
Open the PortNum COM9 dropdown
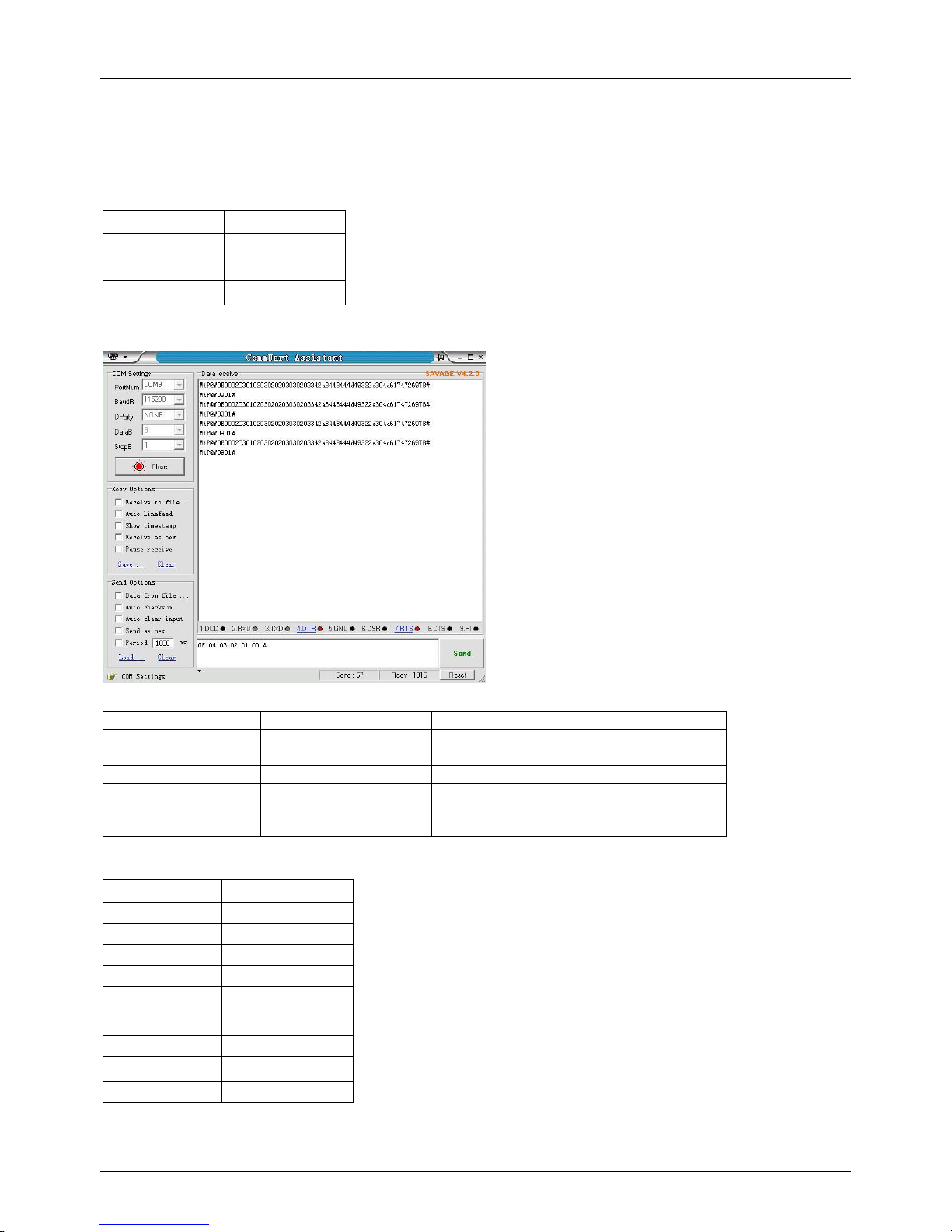click(x=179, y=385)
